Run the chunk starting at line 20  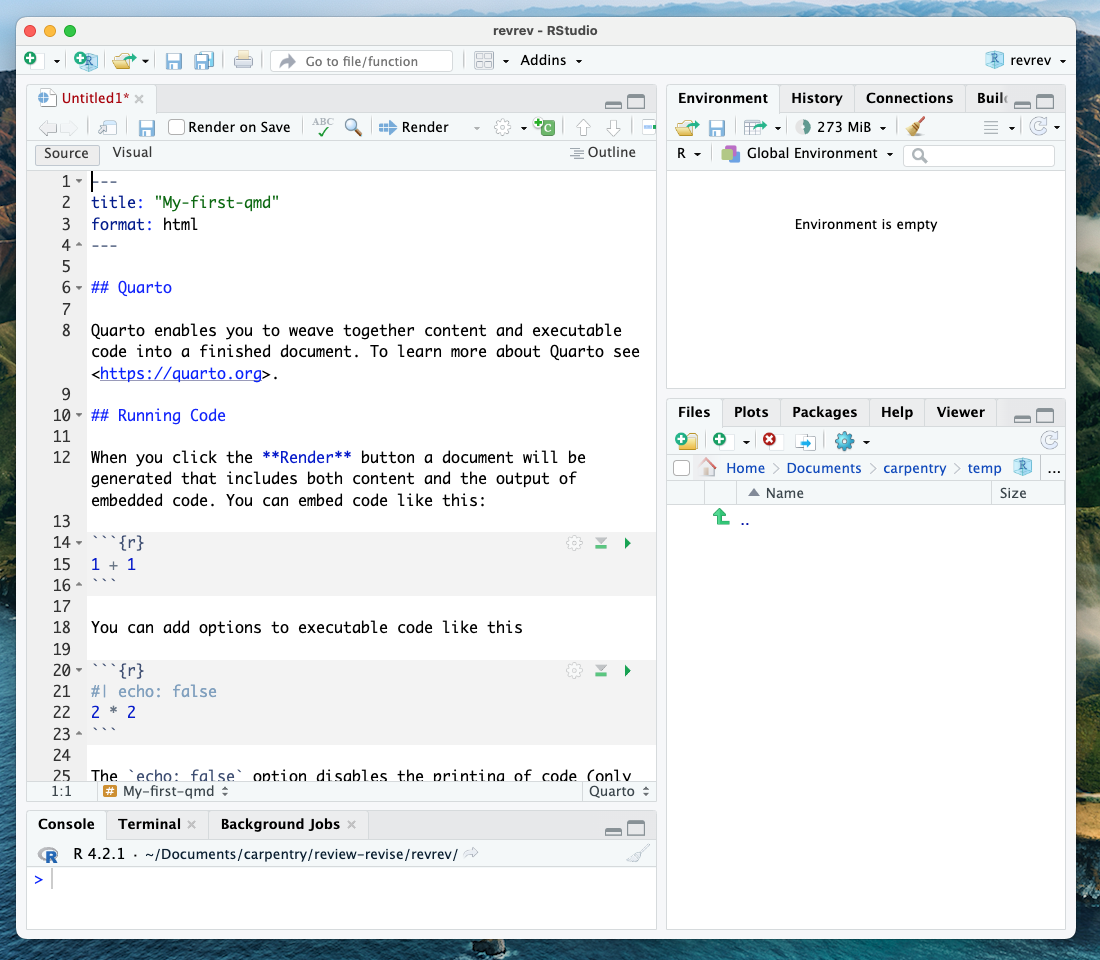click(x=628, y=671)
